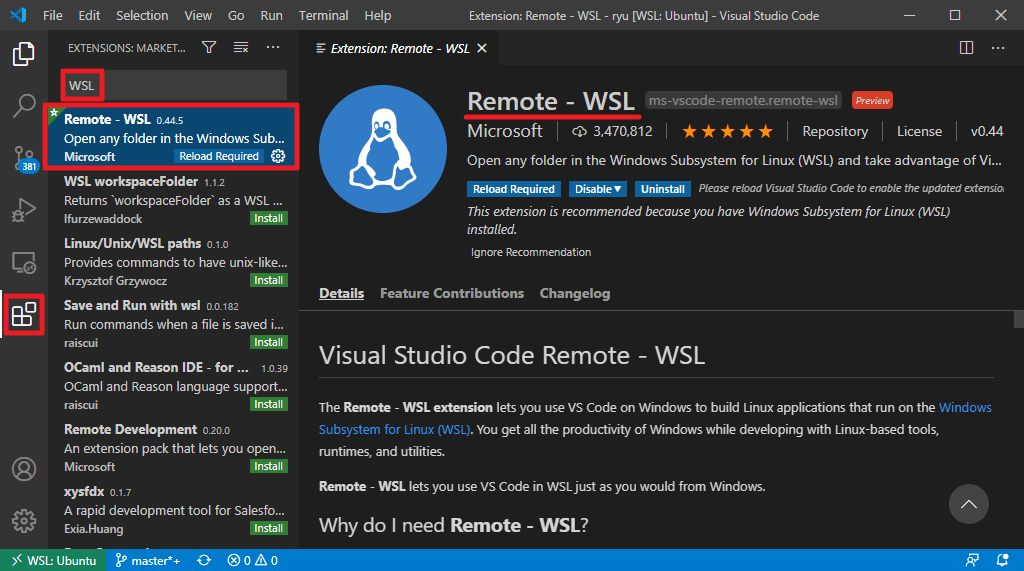Open the Search view in activity bar

24,105
